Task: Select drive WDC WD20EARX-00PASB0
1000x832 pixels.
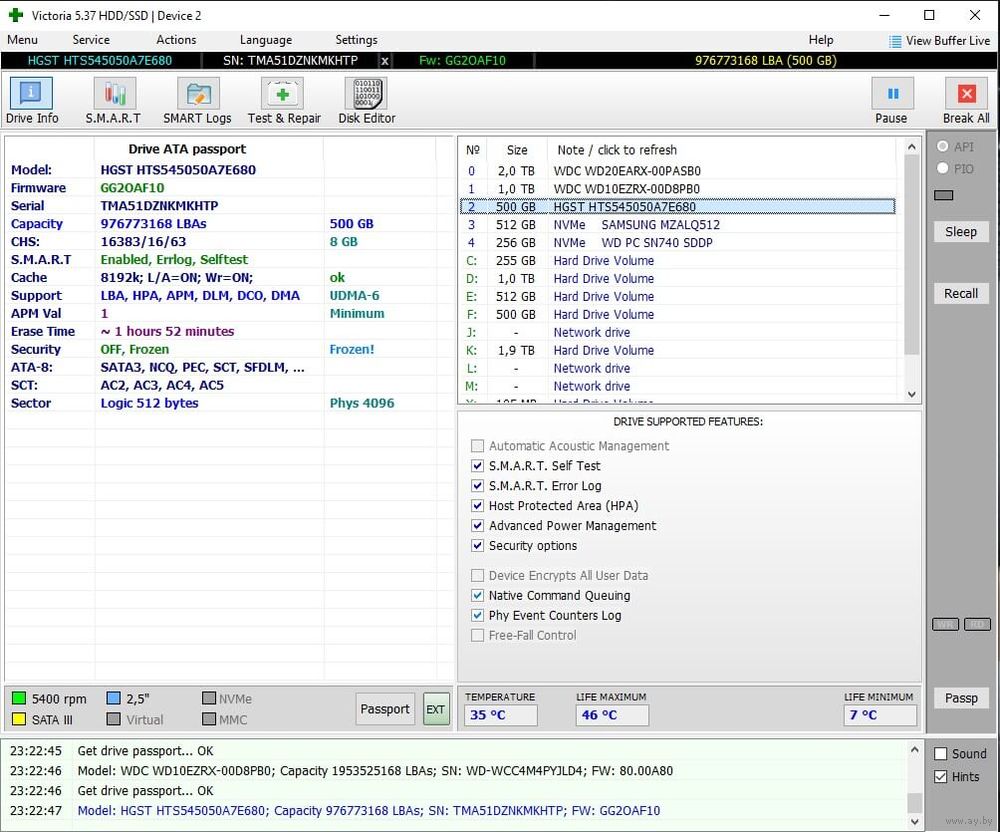Action: pyautogui.click(x=677, y=171)
